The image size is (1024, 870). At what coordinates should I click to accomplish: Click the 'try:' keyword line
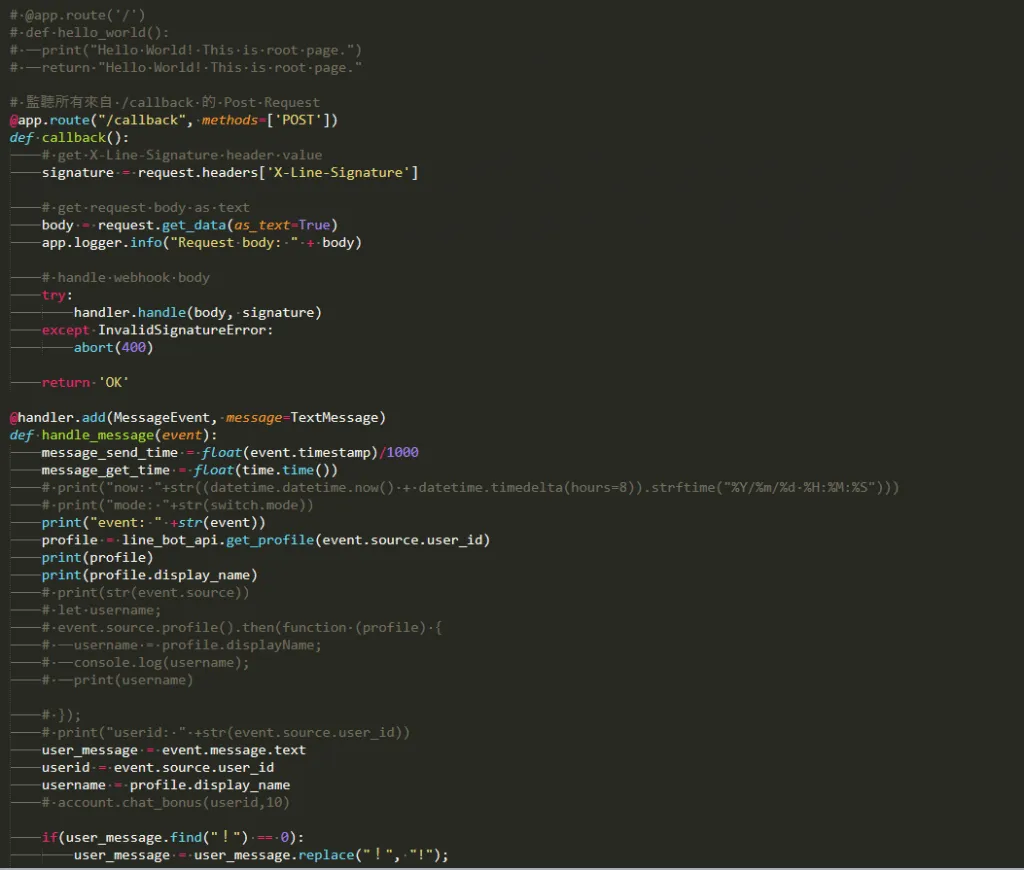[57, 295]
